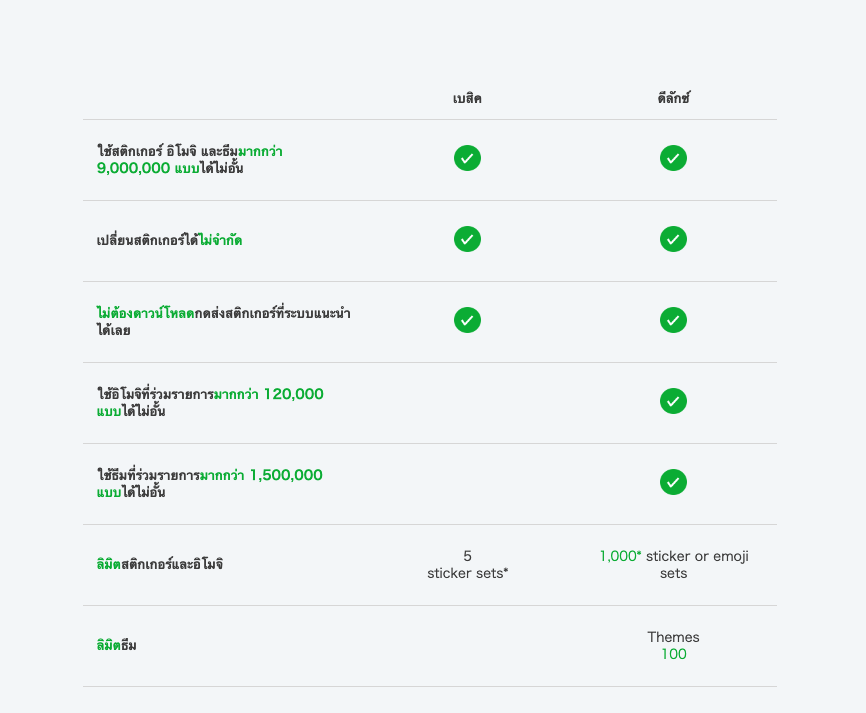The height and width of the screenshot is (713, 866).
Task: Click Deluxe column checkmark for 9,000,000 stickers row
Action: [673, 158]
